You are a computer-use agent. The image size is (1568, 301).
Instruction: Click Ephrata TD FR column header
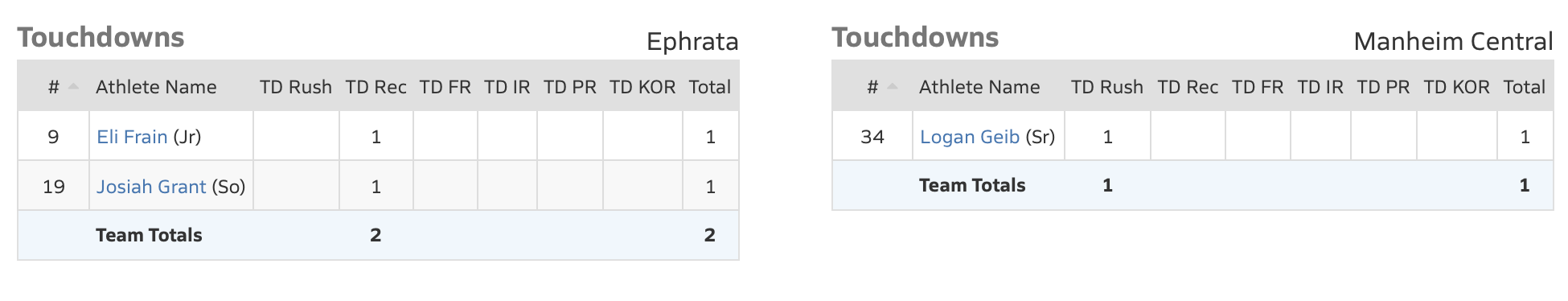[x=445, y=87]
